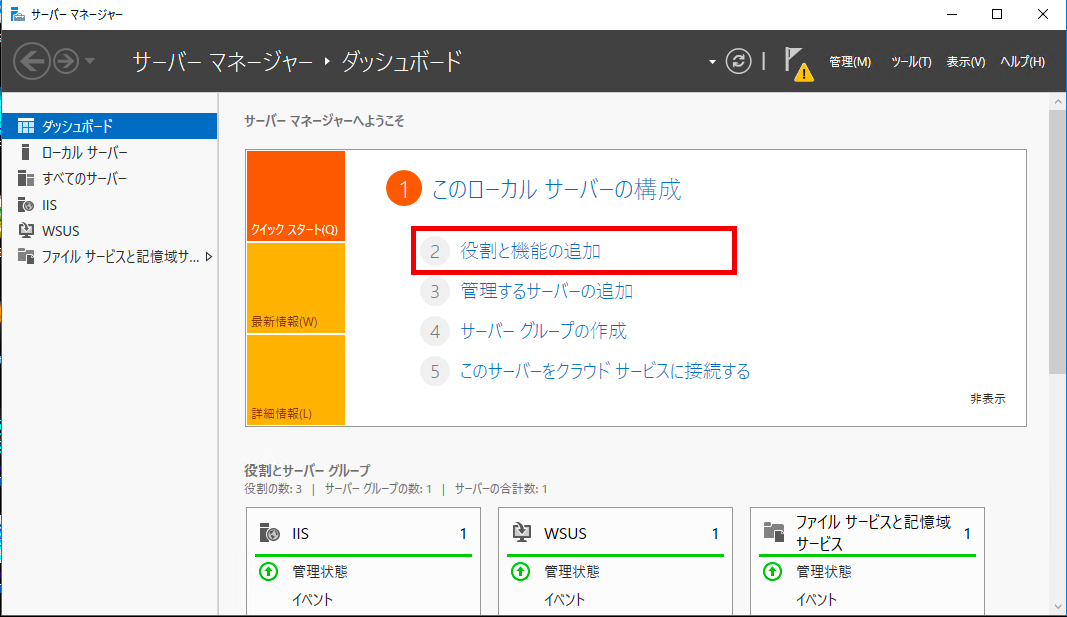
Task: Click the Server Manager title bar app icon
Action: coord(18,14)
